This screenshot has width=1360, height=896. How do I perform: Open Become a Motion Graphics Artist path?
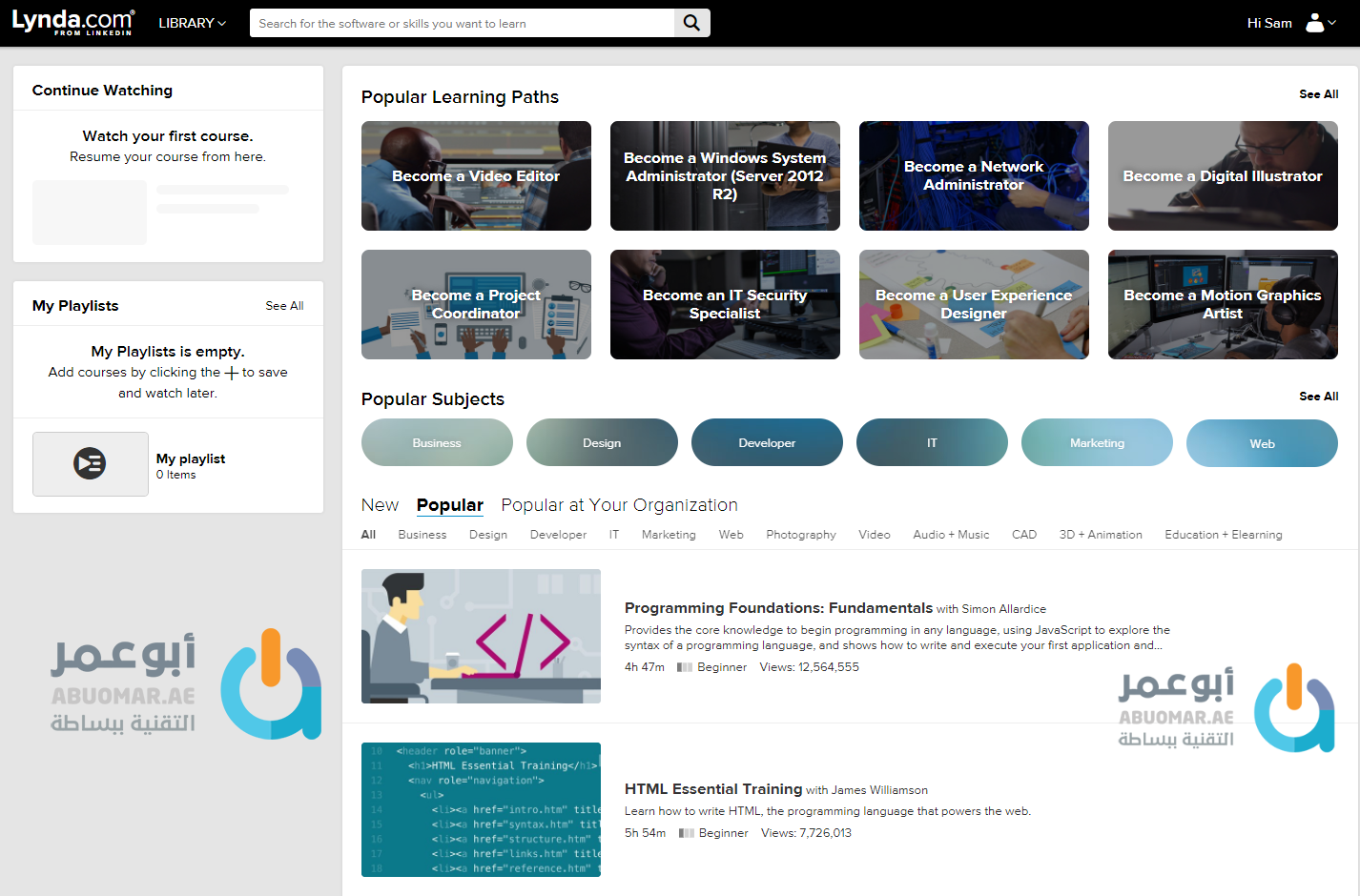click(1222, 305)
